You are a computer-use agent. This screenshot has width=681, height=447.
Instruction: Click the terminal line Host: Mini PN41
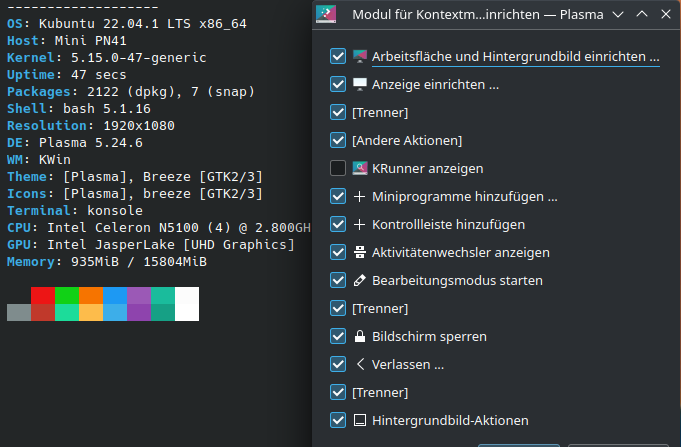[67, 40]
